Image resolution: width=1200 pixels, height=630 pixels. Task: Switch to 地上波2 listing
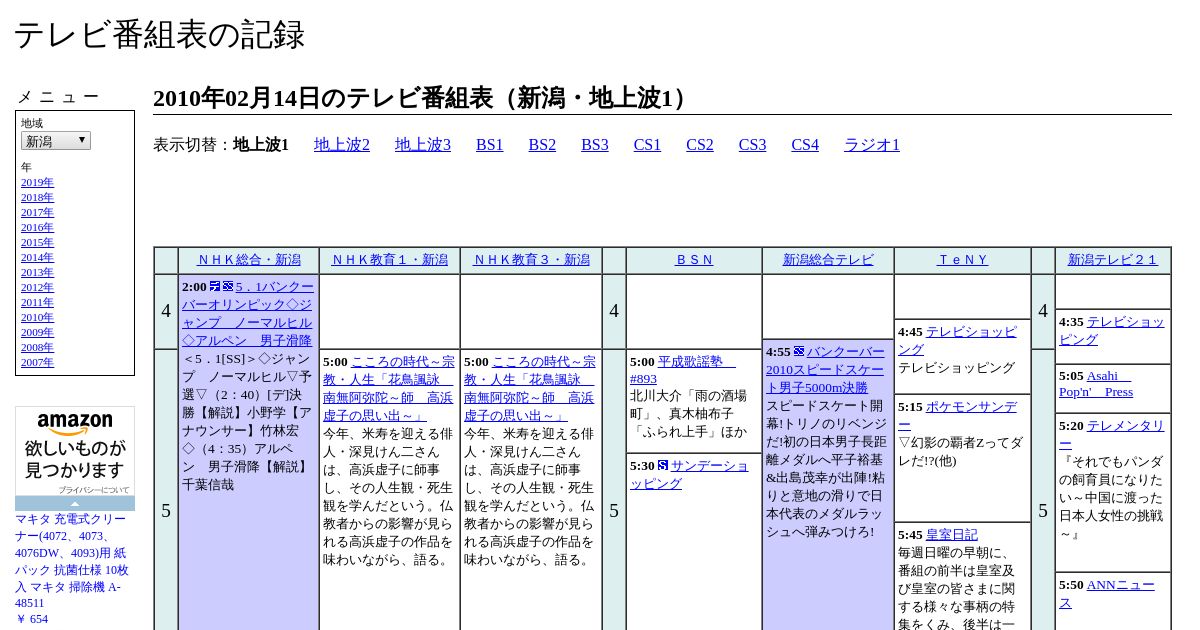tap(342, 145)
